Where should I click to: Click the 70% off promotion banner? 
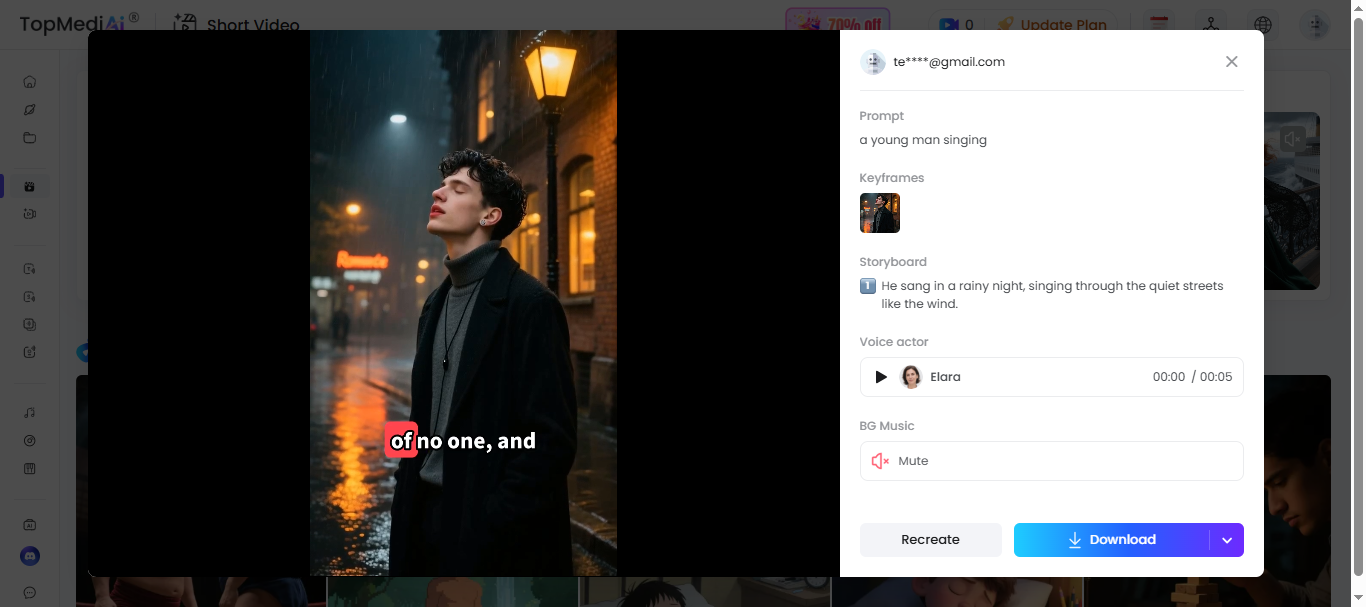(x=837, y=25)
